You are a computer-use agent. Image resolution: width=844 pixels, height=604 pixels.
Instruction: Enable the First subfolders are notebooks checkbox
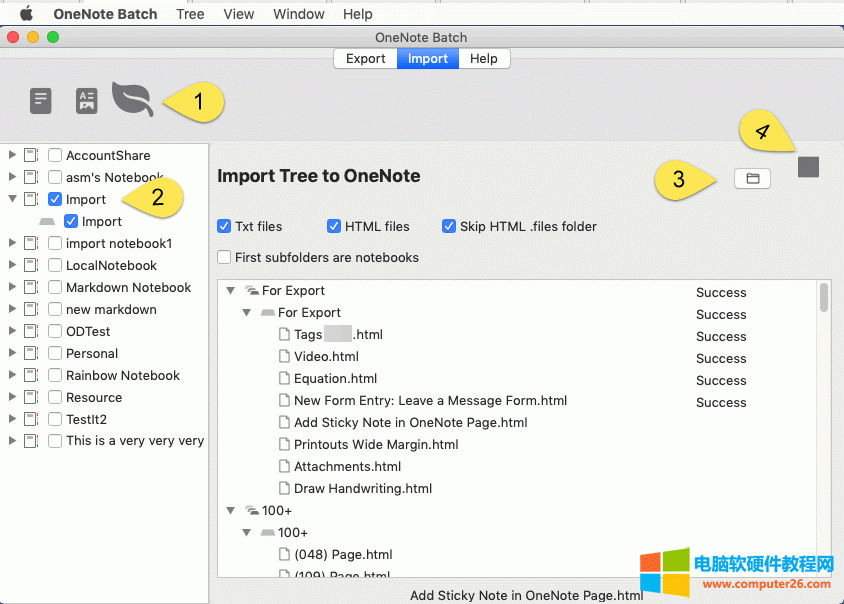tap(224, 258)
